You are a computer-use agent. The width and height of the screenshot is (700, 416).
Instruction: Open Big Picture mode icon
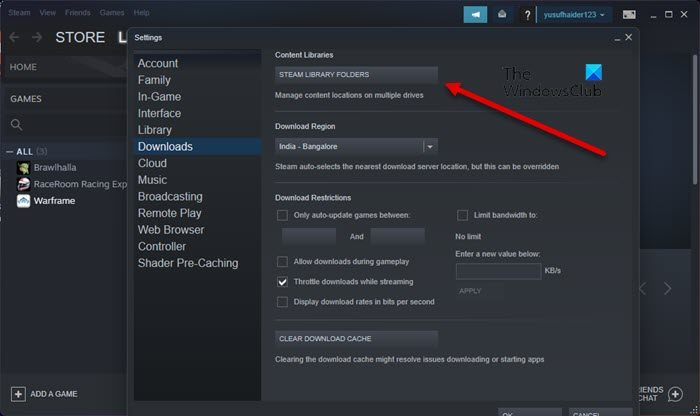click(629, 15)
